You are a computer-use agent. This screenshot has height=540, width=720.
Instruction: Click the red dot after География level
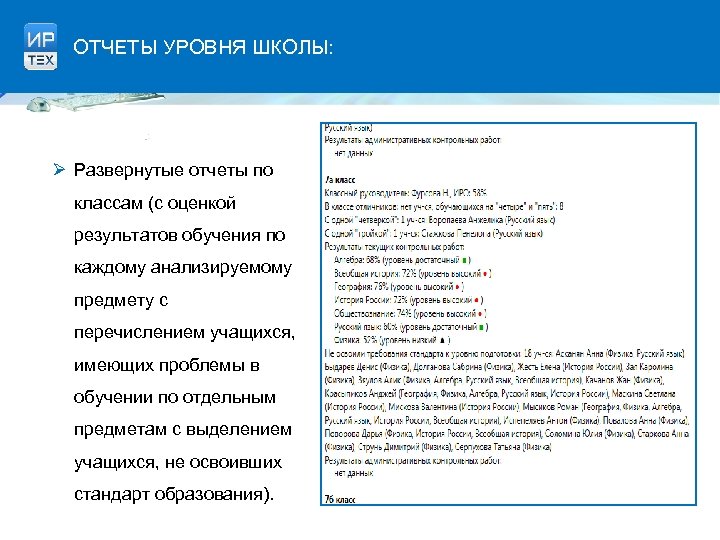[457, 287]
